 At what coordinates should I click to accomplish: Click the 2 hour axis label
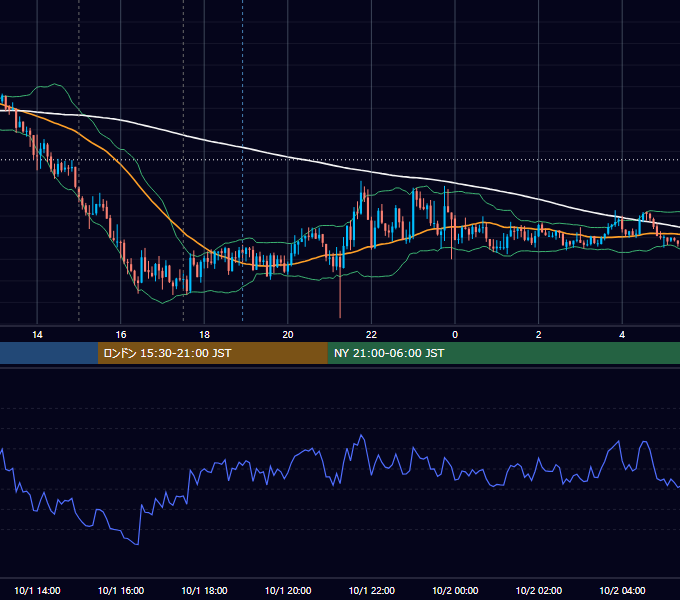coord(539,335)
